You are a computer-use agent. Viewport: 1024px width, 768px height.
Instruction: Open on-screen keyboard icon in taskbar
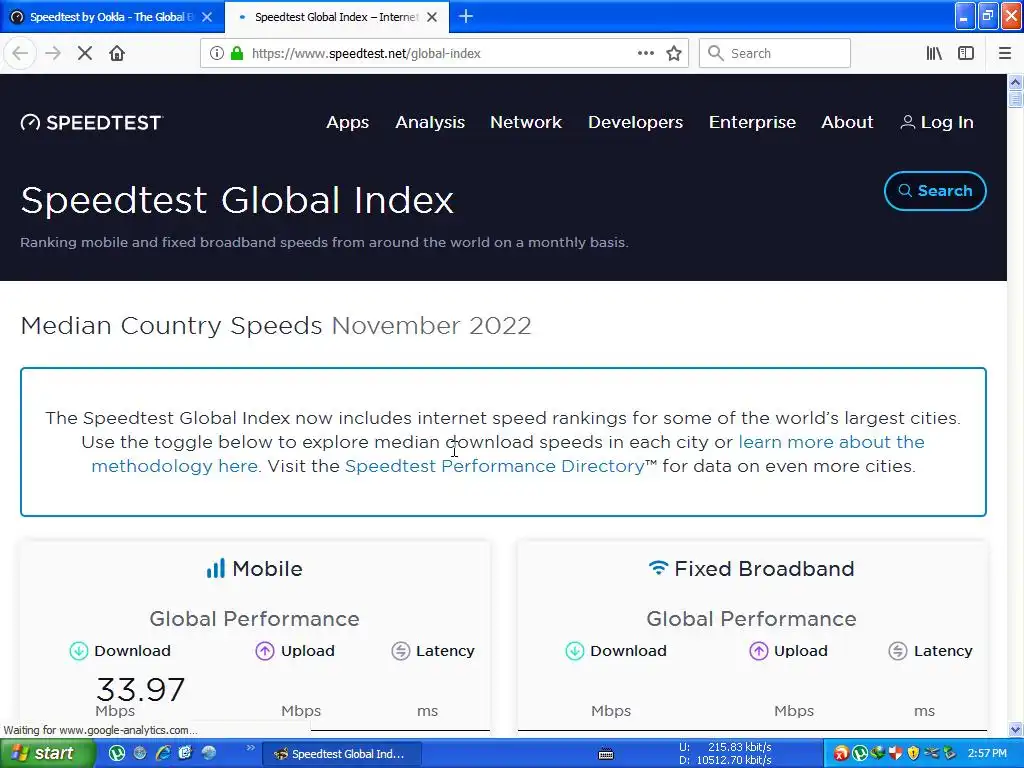[605, 754]
